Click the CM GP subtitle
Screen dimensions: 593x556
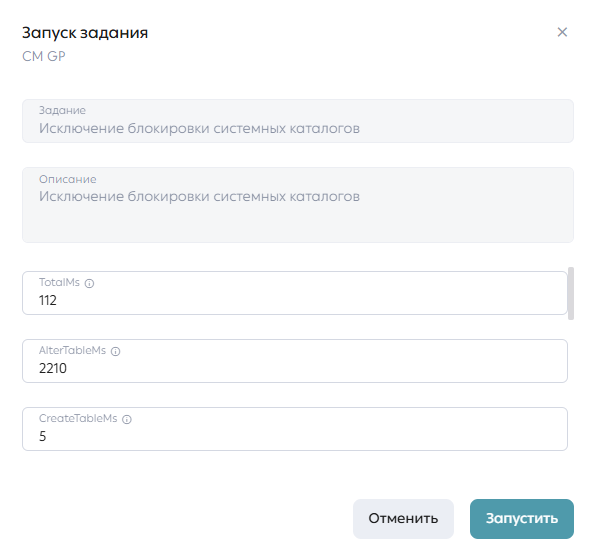pyautogui.click(x=44, y=56)
